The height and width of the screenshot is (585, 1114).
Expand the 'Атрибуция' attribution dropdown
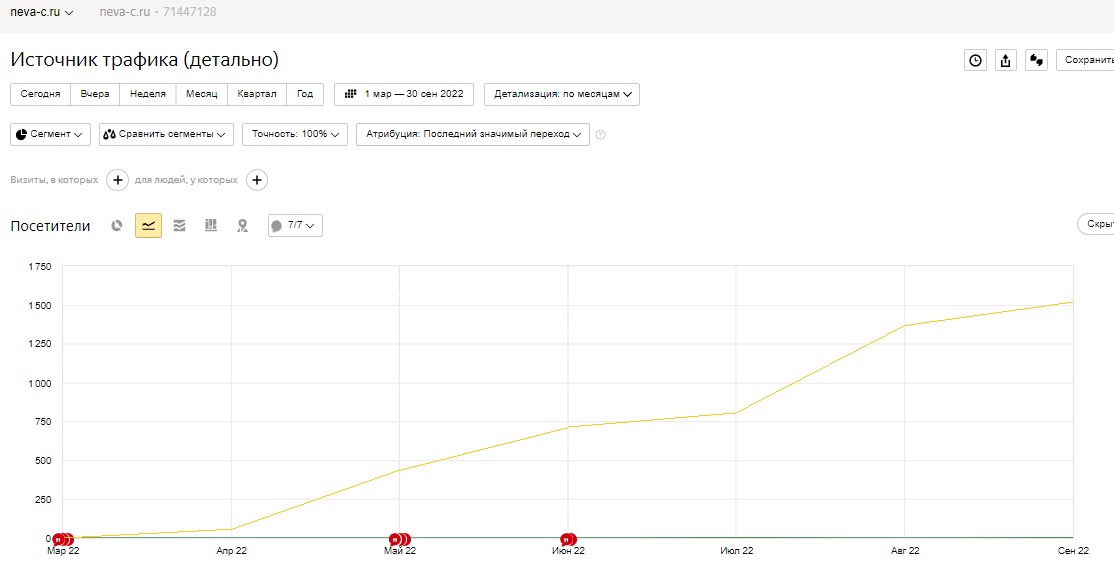click(x=473, y=134)
